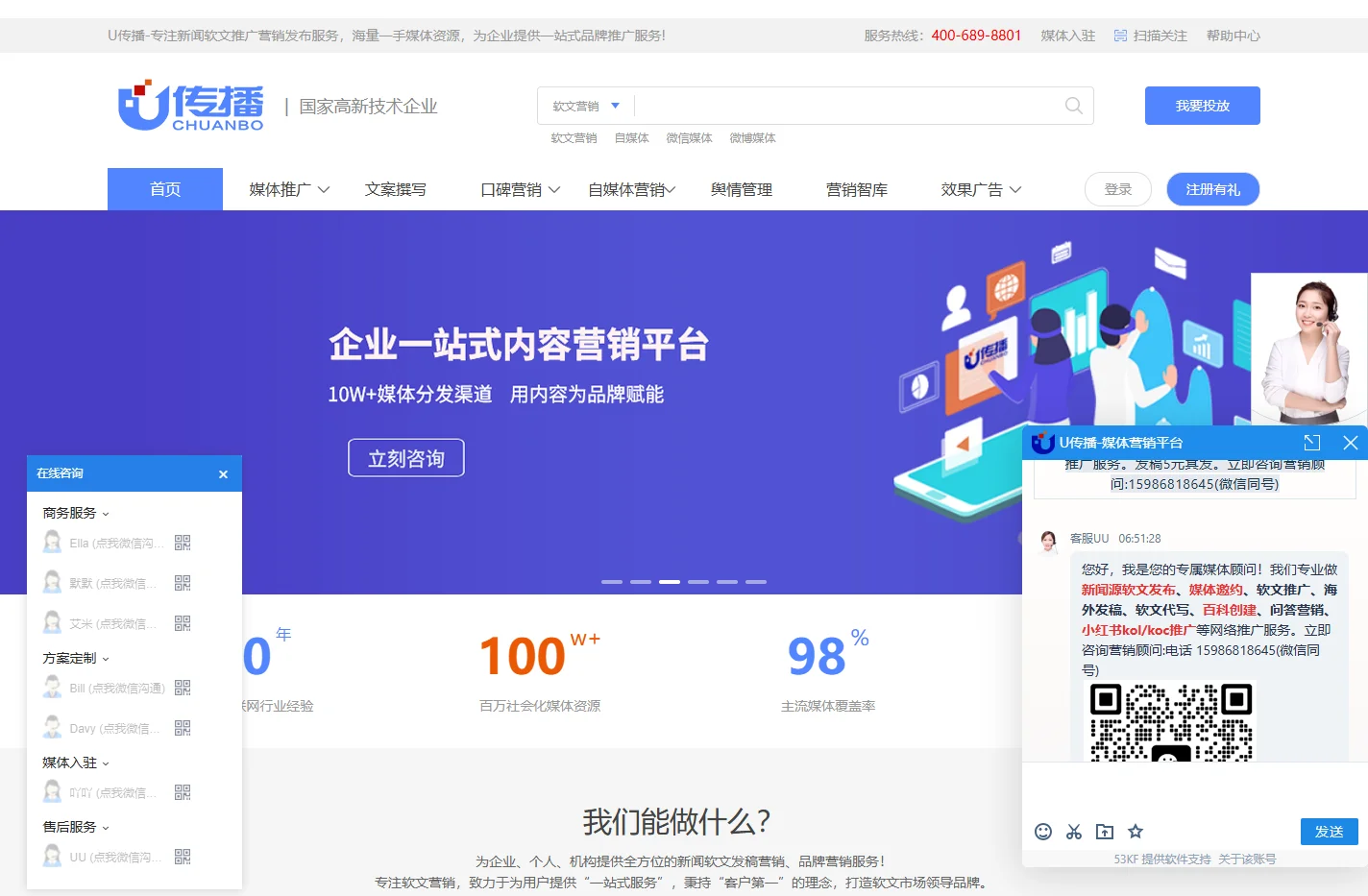Click 媒体入驻 in the top bar

click(x=1068, y=36)
